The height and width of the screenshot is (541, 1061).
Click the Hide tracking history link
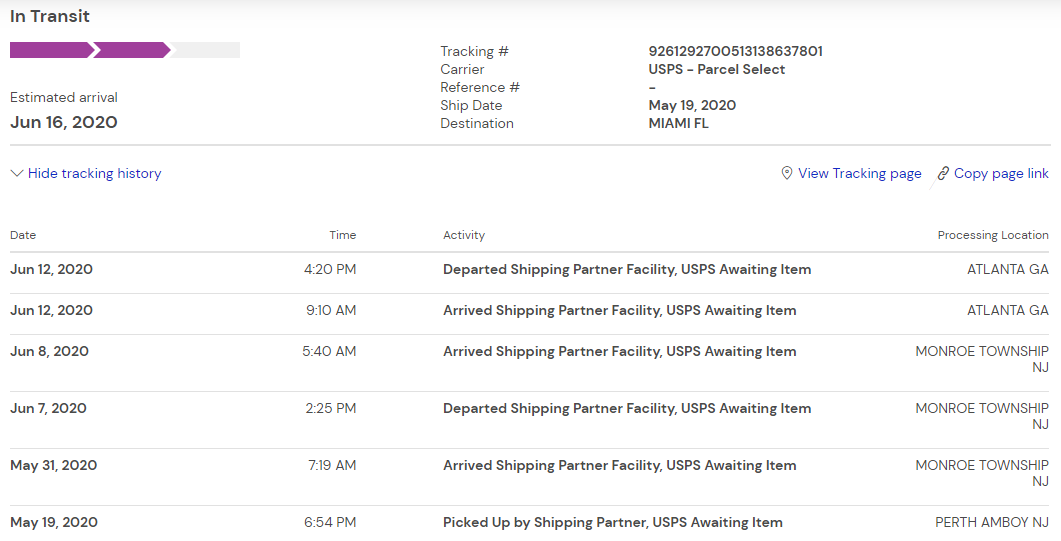(94, 174)
